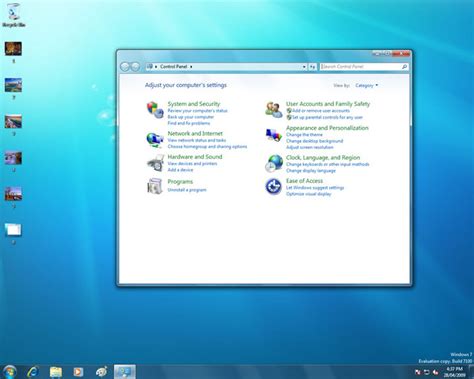Click View devices and printers link
Screen dimensions: 474x379
(192, 164)
